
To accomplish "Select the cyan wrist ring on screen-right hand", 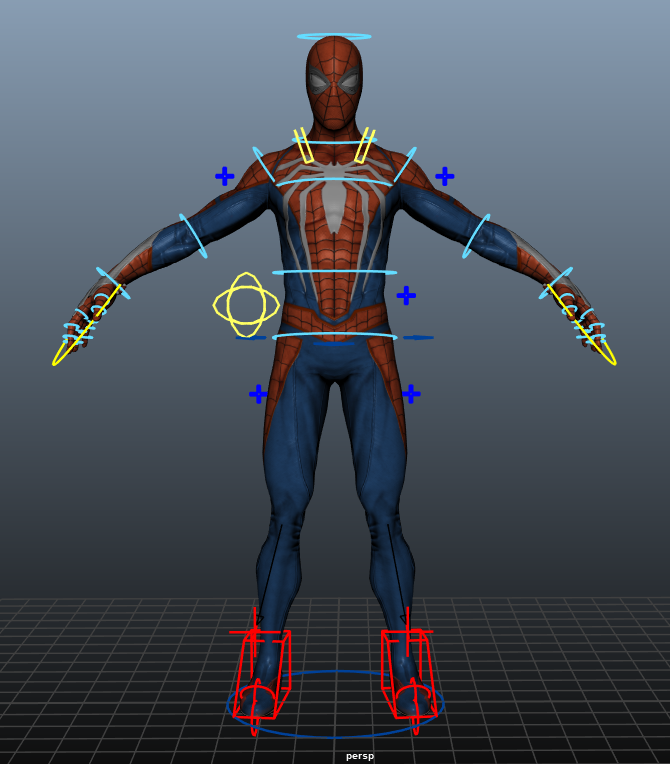I will 555,283.
